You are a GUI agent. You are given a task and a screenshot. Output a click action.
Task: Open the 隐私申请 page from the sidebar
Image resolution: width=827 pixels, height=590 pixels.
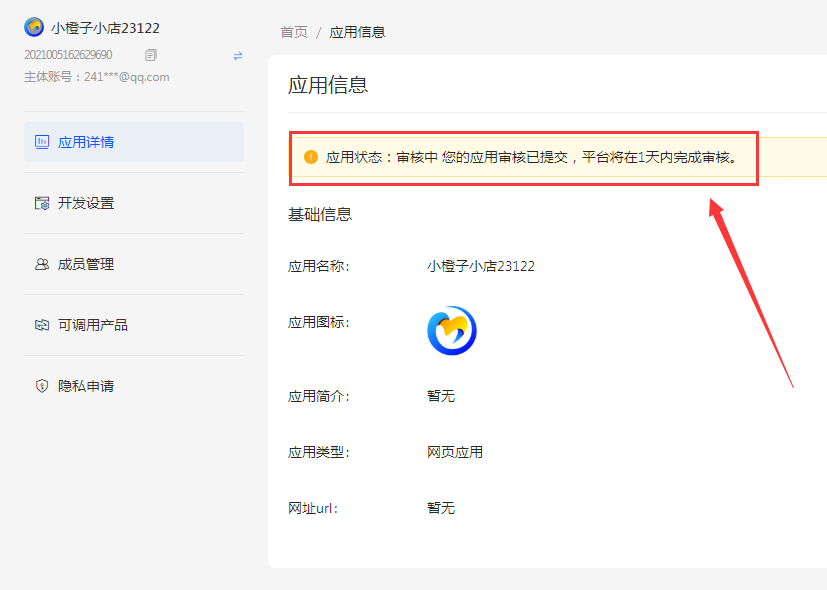[x=85, y=385]
